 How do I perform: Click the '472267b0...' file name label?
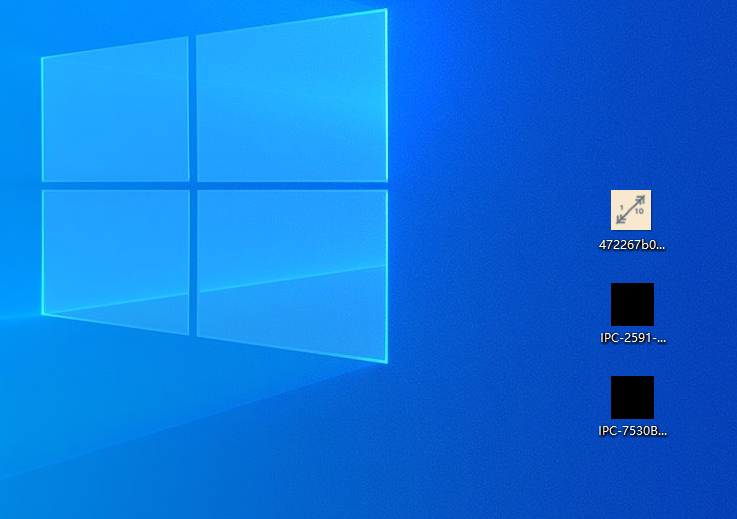click(x=632, y=245)
